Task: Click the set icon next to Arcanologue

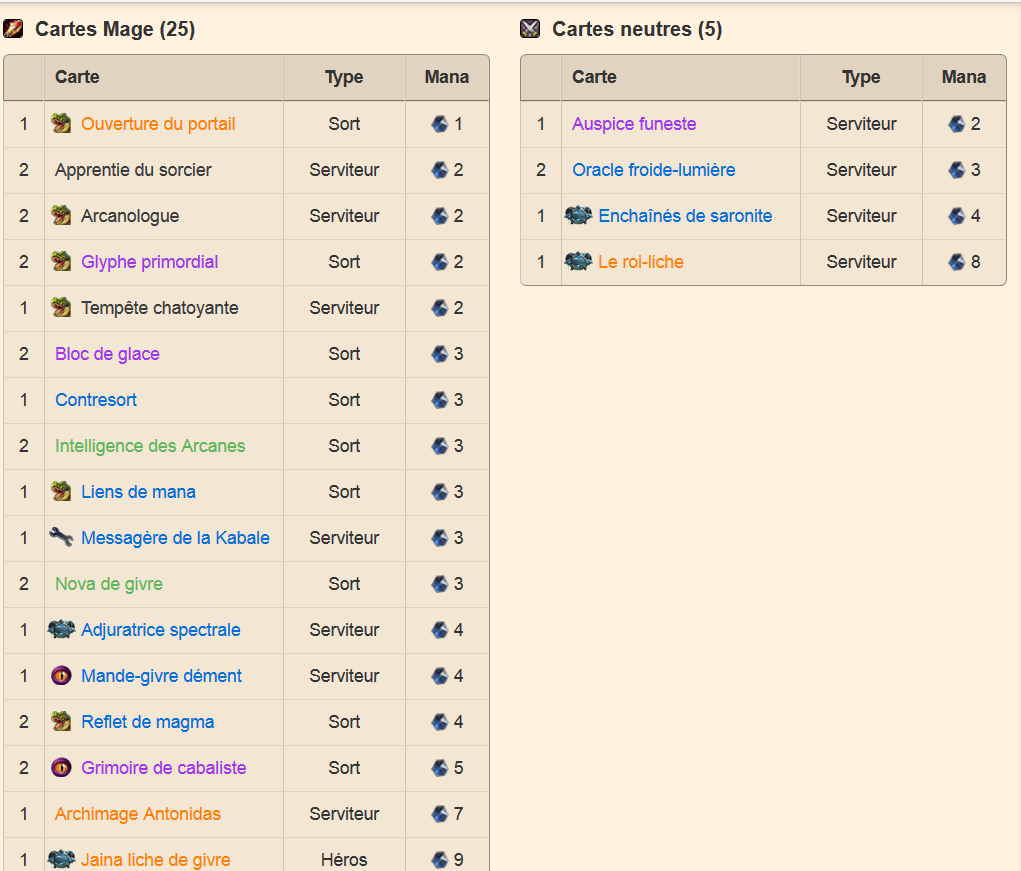Action: pos(61,215)
